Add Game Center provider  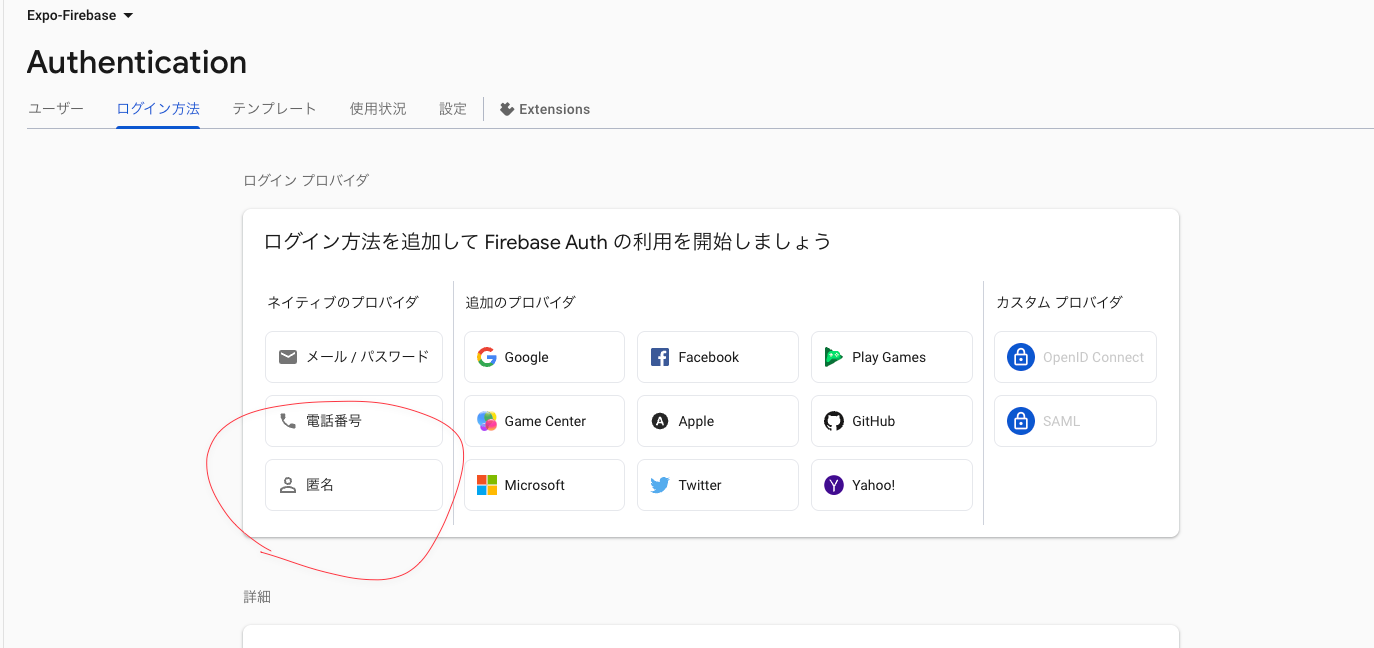(545, 421)
